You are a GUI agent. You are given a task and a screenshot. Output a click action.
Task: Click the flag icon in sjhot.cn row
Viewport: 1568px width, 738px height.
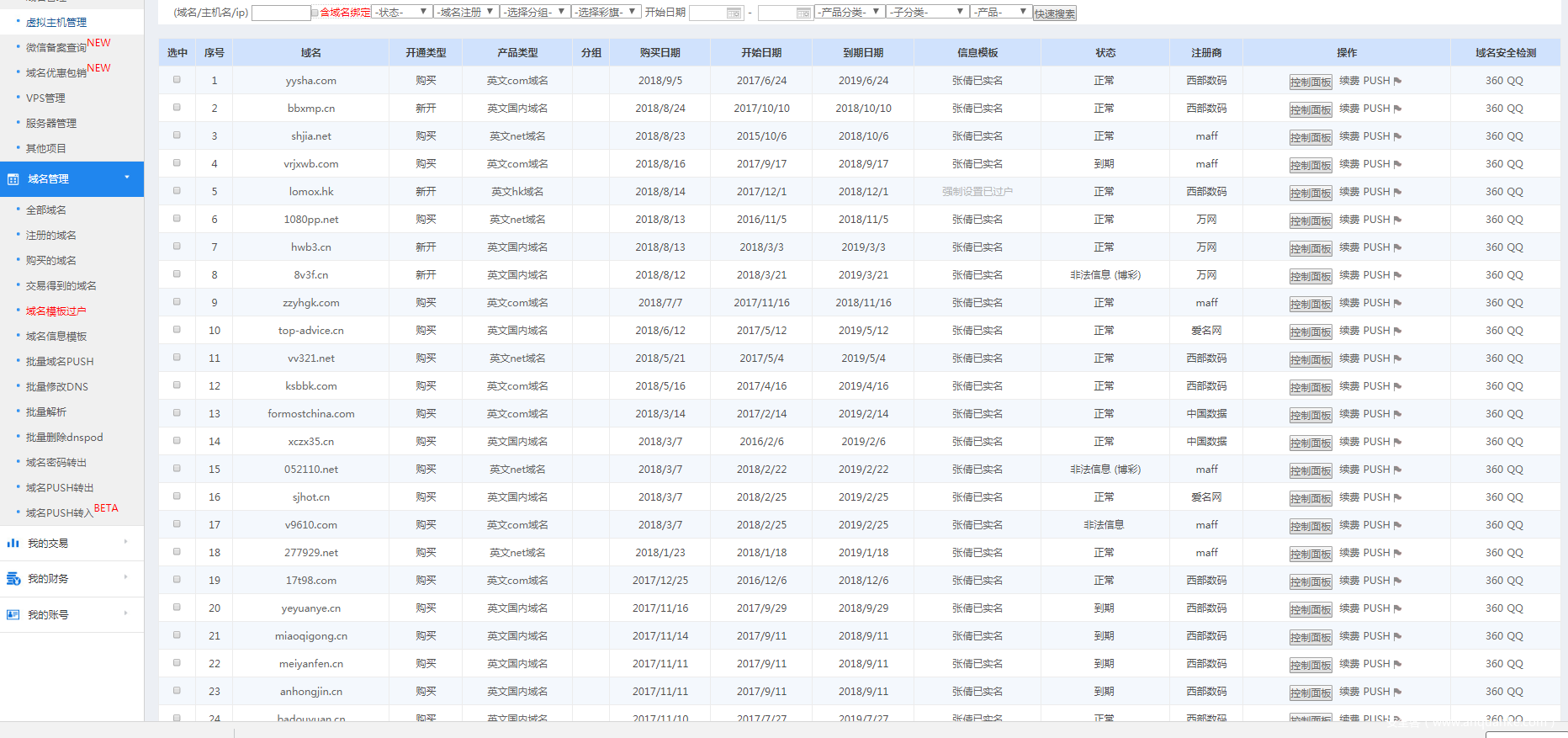1397,498
